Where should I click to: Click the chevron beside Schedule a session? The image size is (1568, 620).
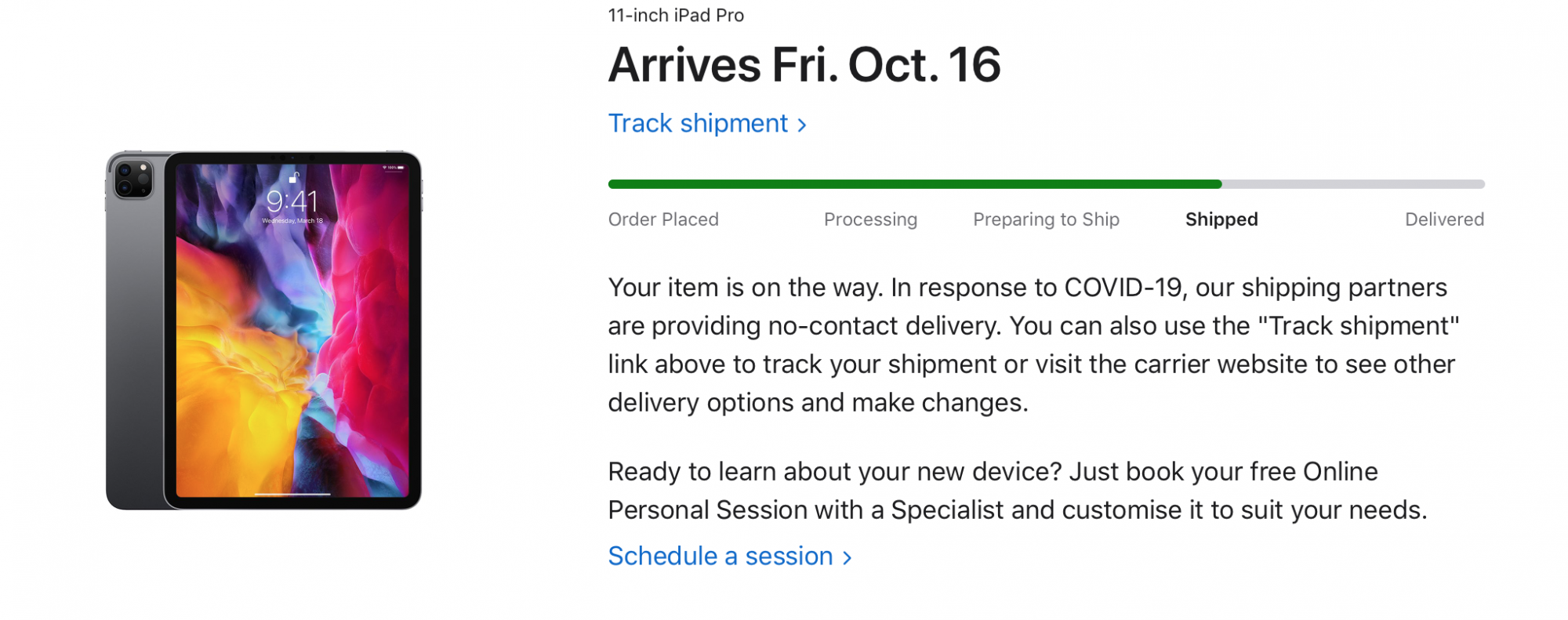point(847,558)
